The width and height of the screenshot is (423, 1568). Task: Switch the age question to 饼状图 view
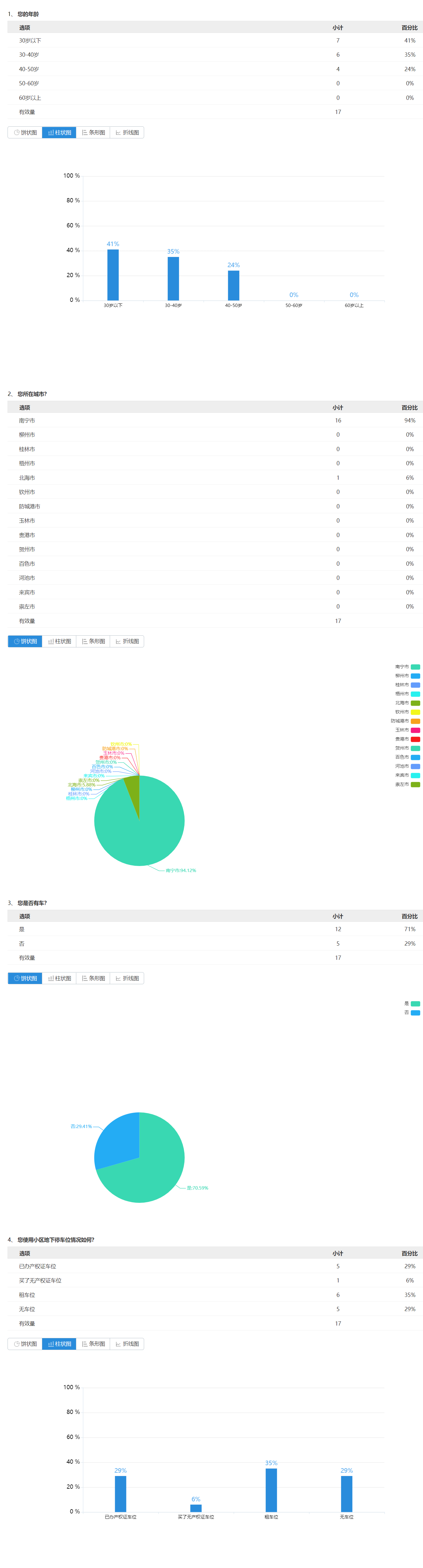click(25, 133)
